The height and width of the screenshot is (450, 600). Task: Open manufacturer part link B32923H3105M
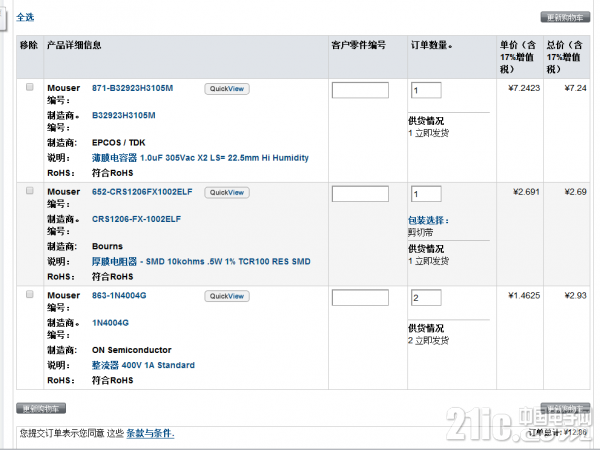pos(124,115)
